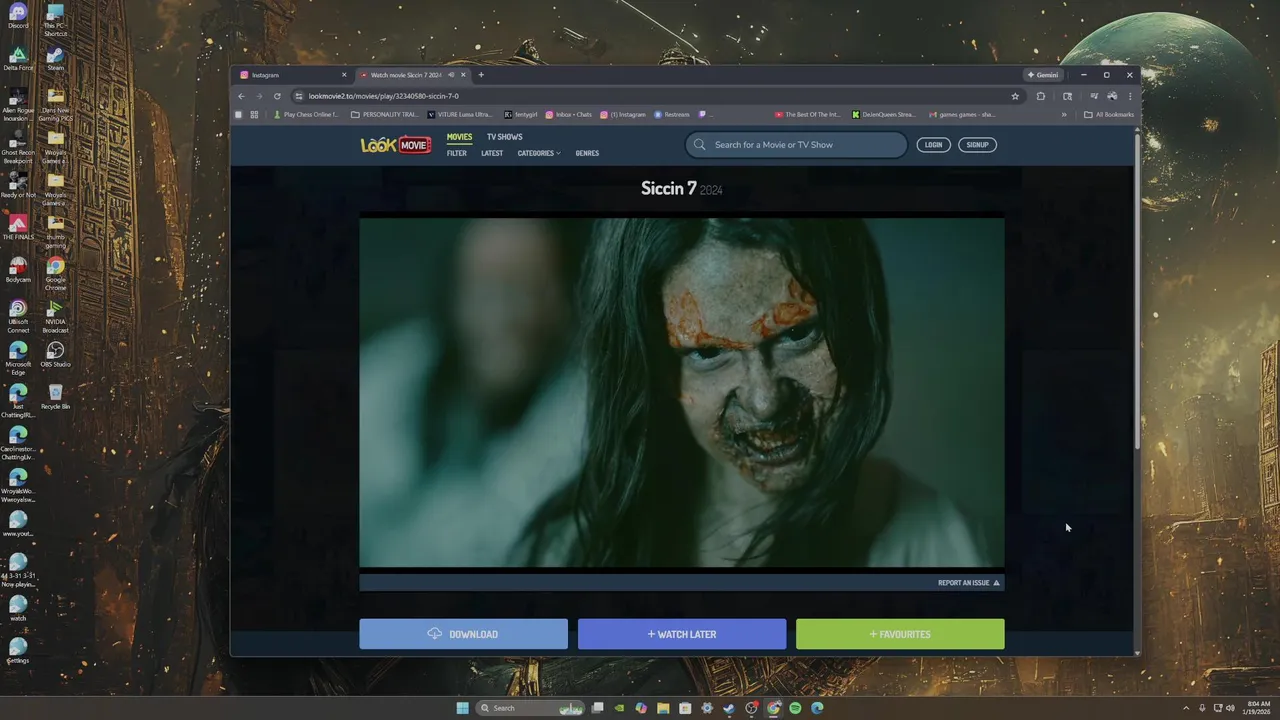Viewport: 1280px width, 720px height.
Task: Expand the hidden bookmarks chevron
Action: (1064, 115)
